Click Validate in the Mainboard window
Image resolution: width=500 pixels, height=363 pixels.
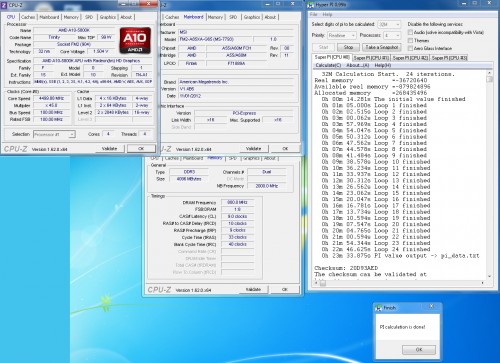253,149
